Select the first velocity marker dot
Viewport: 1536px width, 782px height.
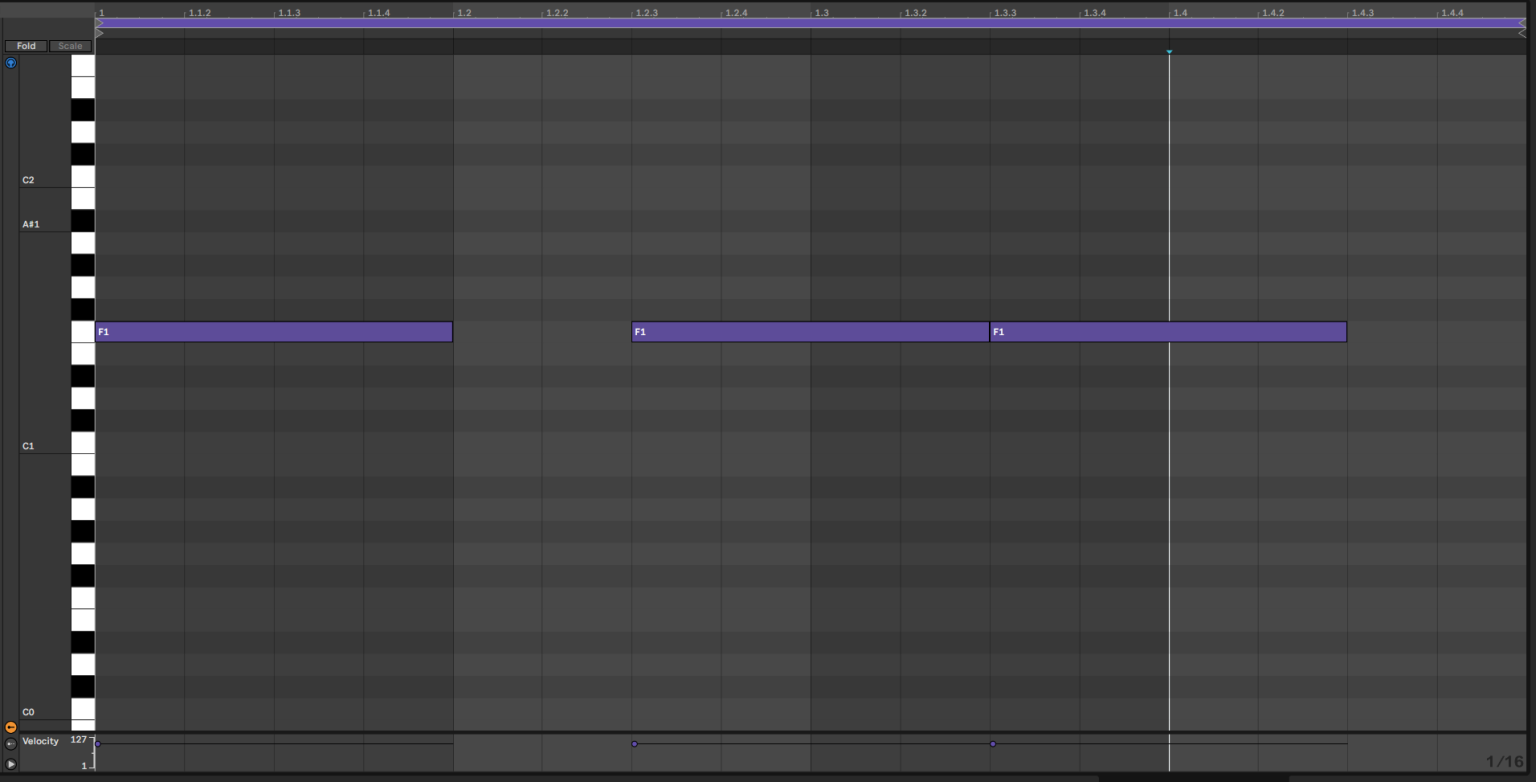pos(96,744)
